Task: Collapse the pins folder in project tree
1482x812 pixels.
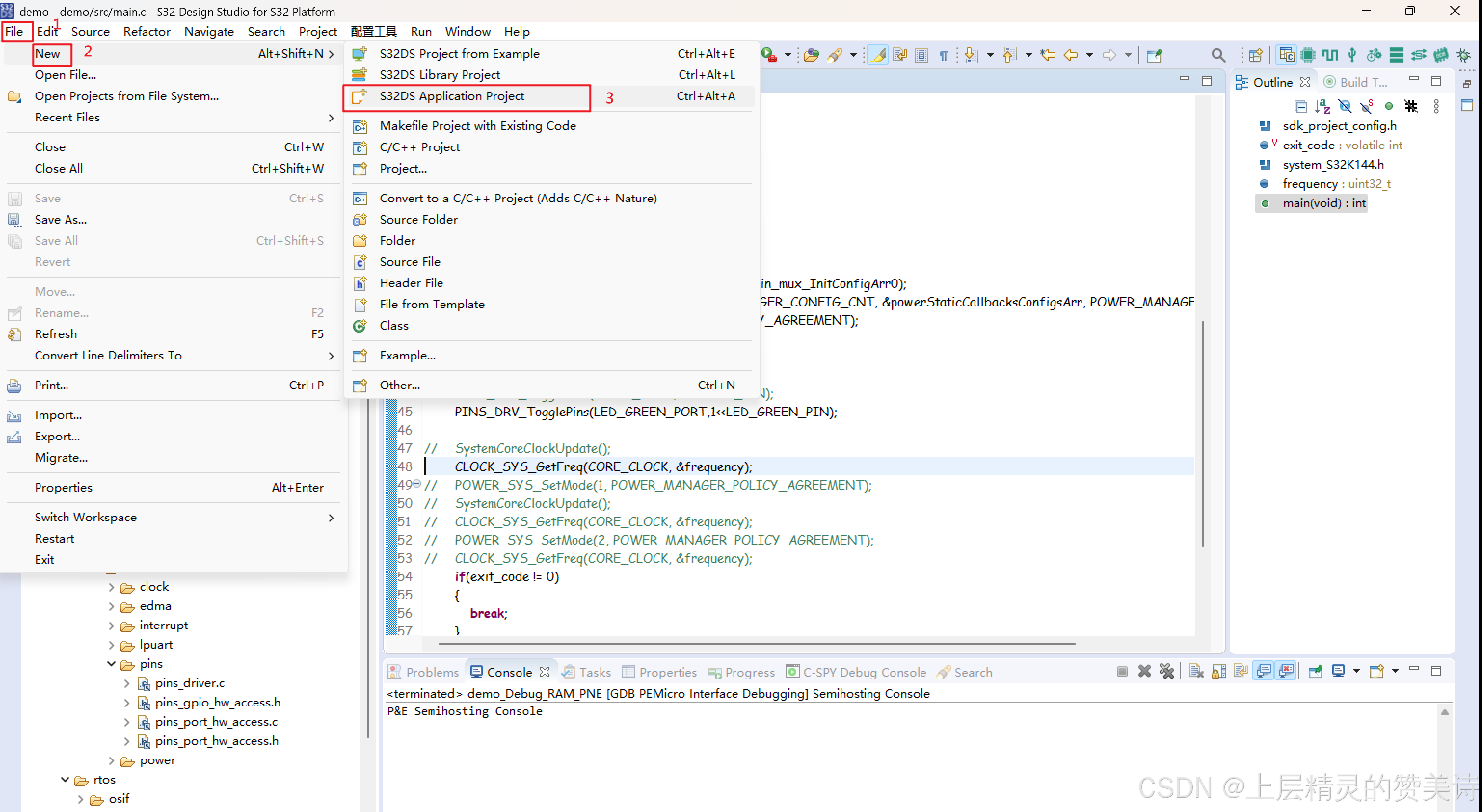Action: coord(111,664)
